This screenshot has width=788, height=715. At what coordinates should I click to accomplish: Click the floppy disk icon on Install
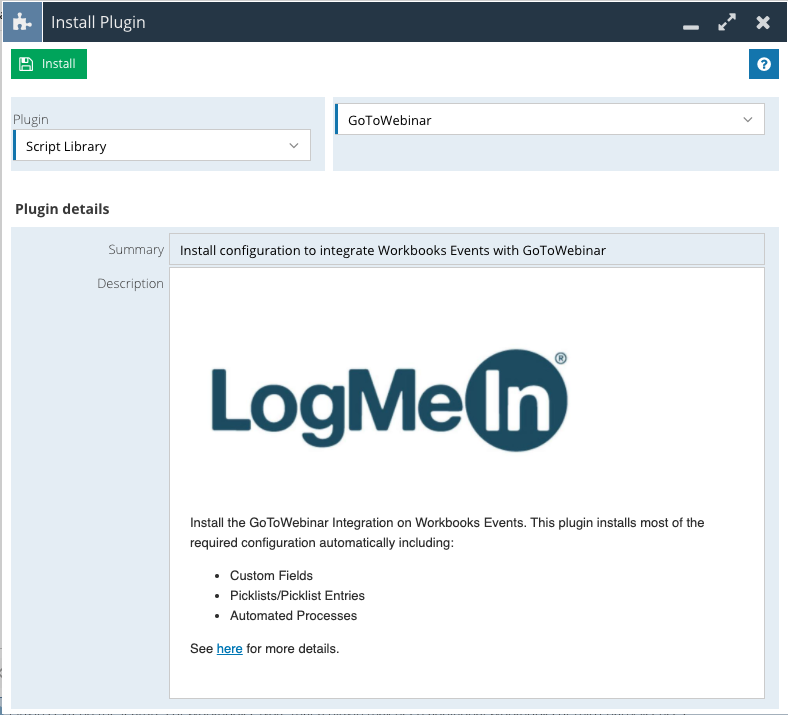(x=27, y=64)
